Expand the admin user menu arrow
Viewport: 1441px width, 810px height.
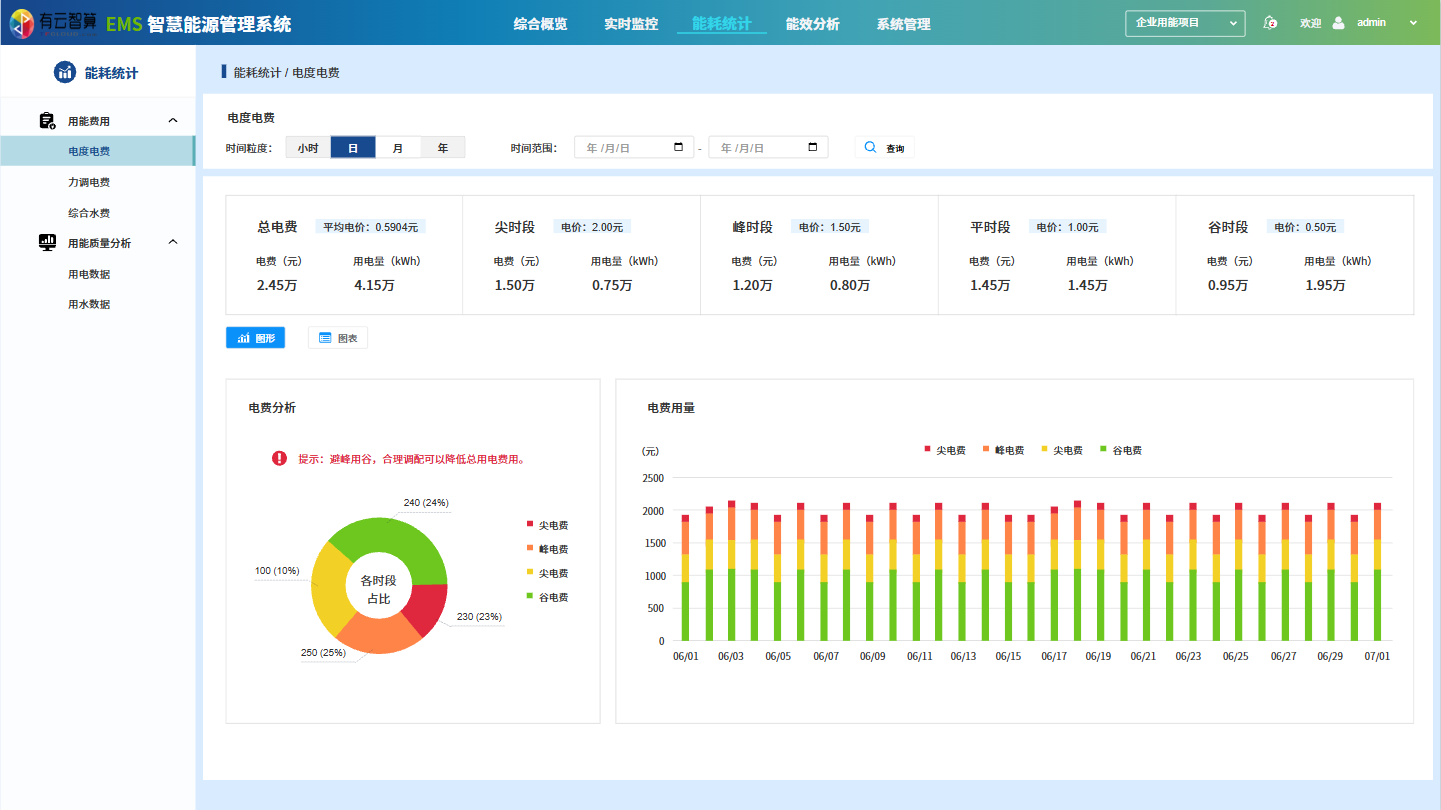(x=1413, y=23)
